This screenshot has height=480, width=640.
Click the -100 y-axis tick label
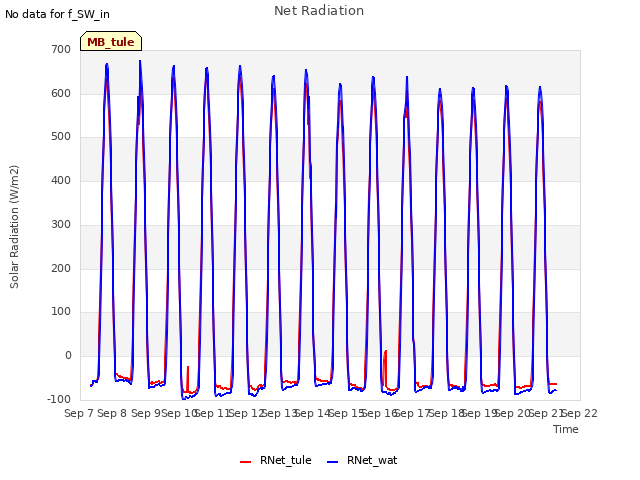[x=59, y=399]
